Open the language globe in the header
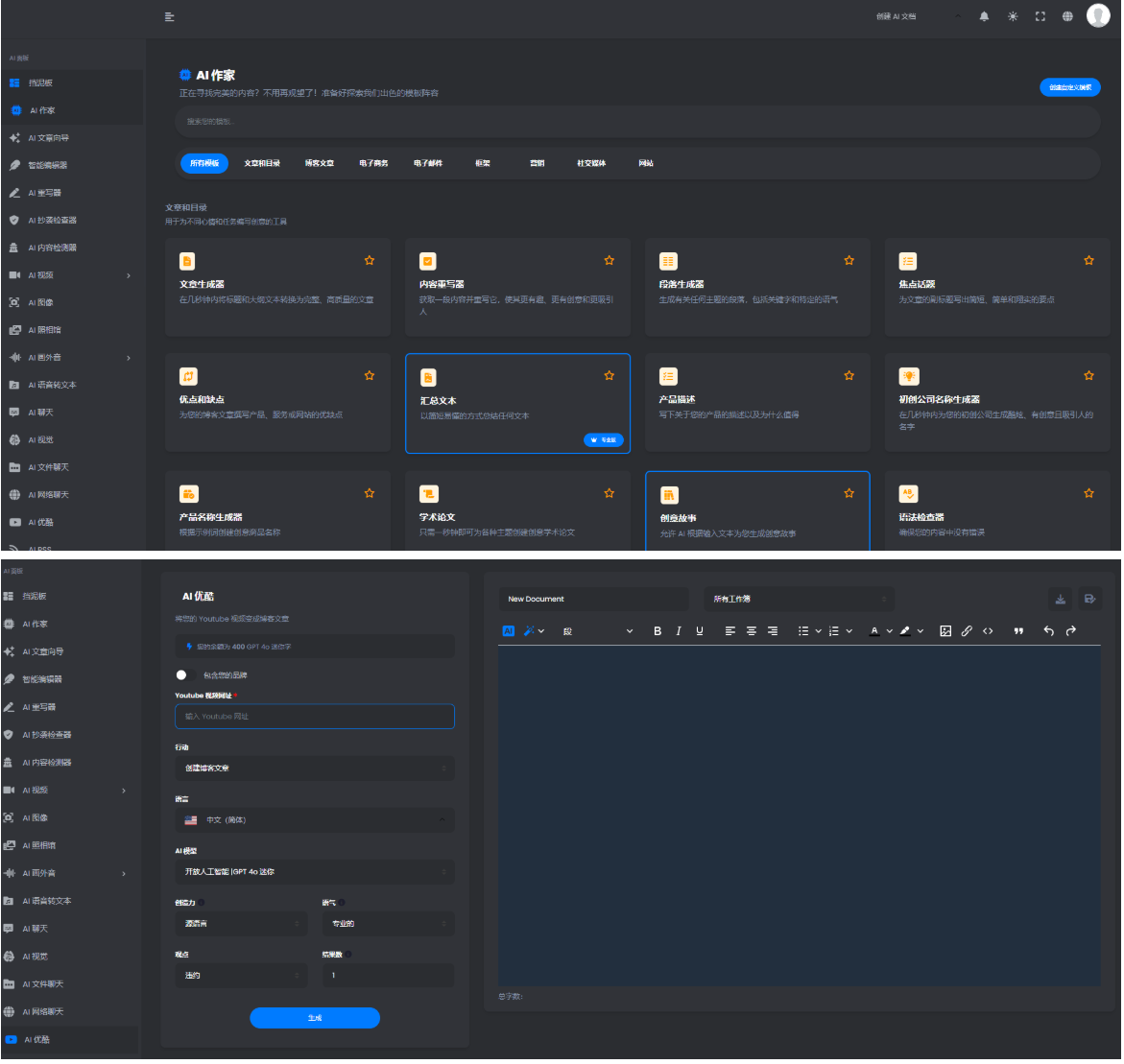The height and width of the screenshot is (1064, 1124). 1067,16
